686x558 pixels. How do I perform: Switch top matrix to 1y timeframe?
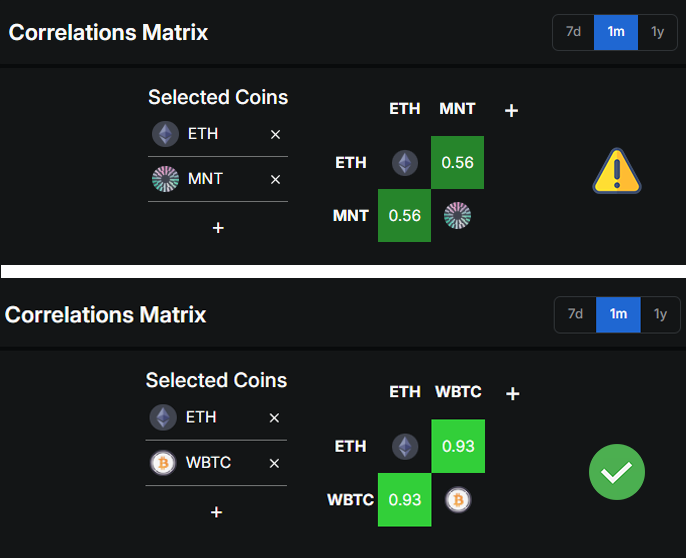click(658, 32)
